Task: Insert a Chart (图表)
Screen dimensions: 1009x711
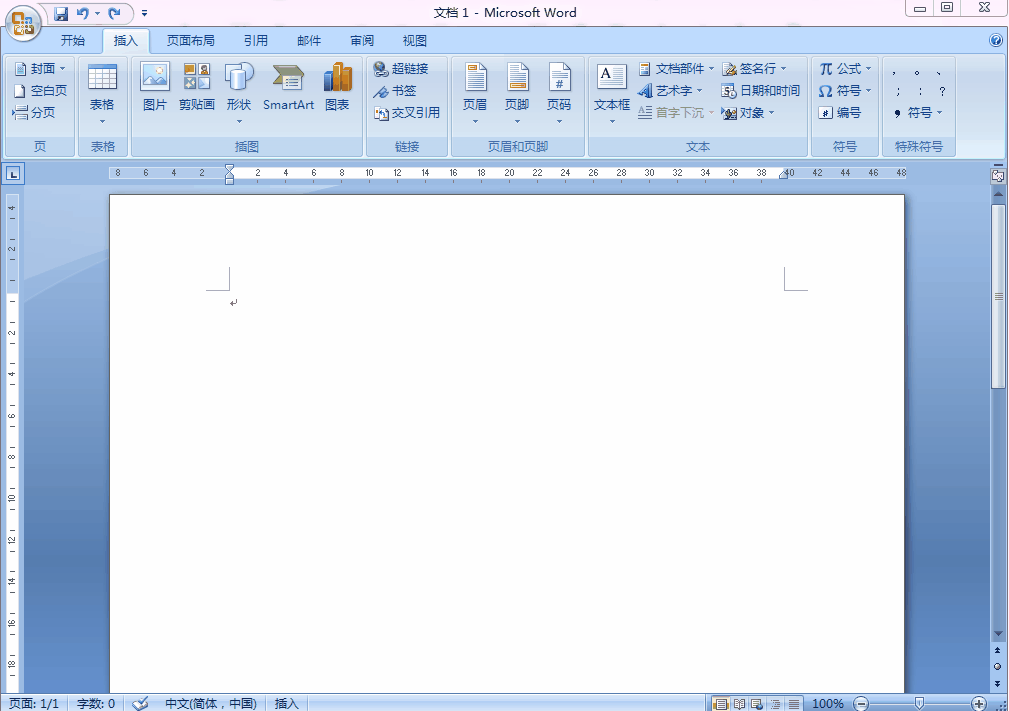Action: 337,88
